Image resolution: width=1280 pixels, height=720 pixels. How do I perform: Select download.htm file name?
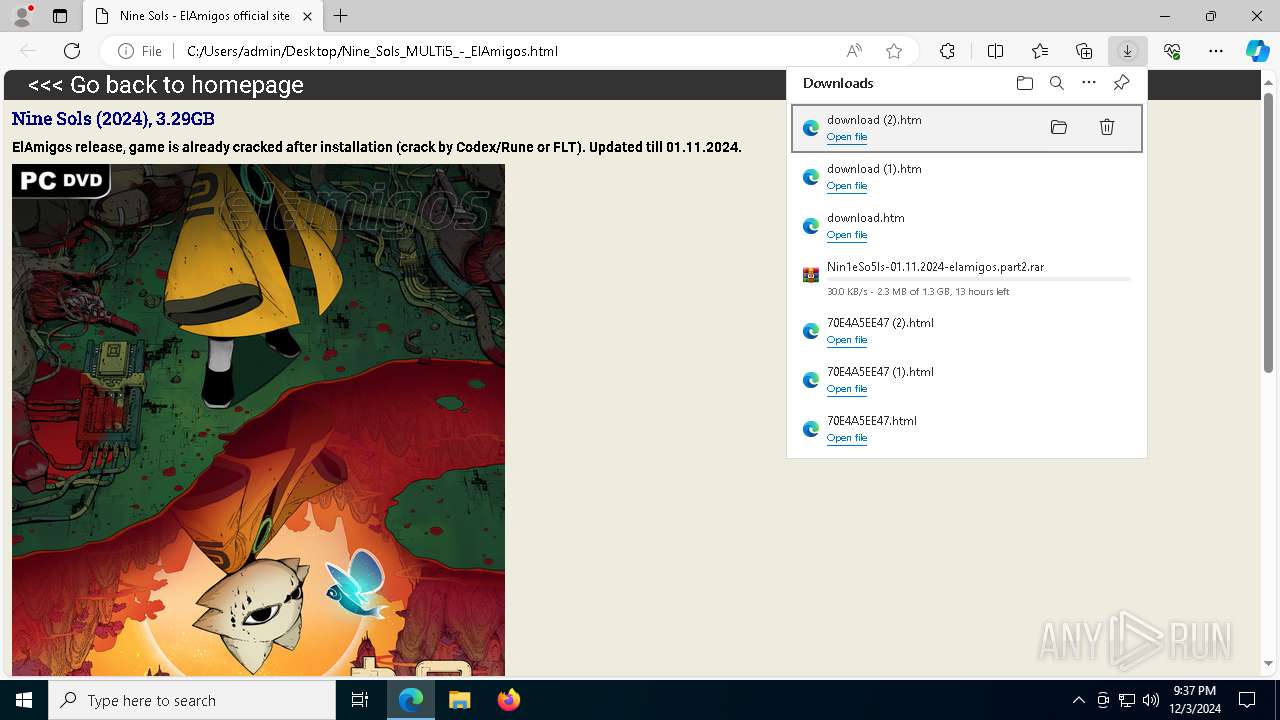click(x=866, y=218)
